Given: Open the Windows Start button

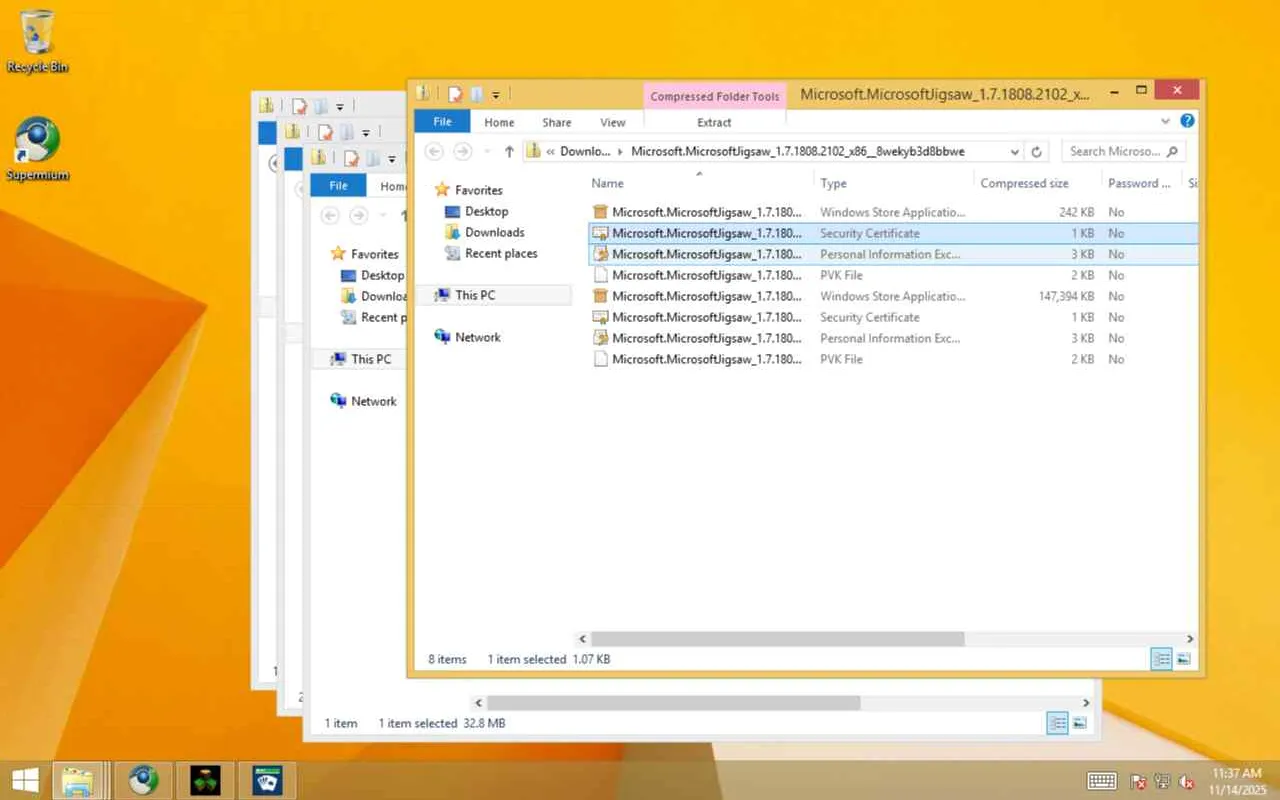Looking at the screenshot, I should [x=25, y=780].
